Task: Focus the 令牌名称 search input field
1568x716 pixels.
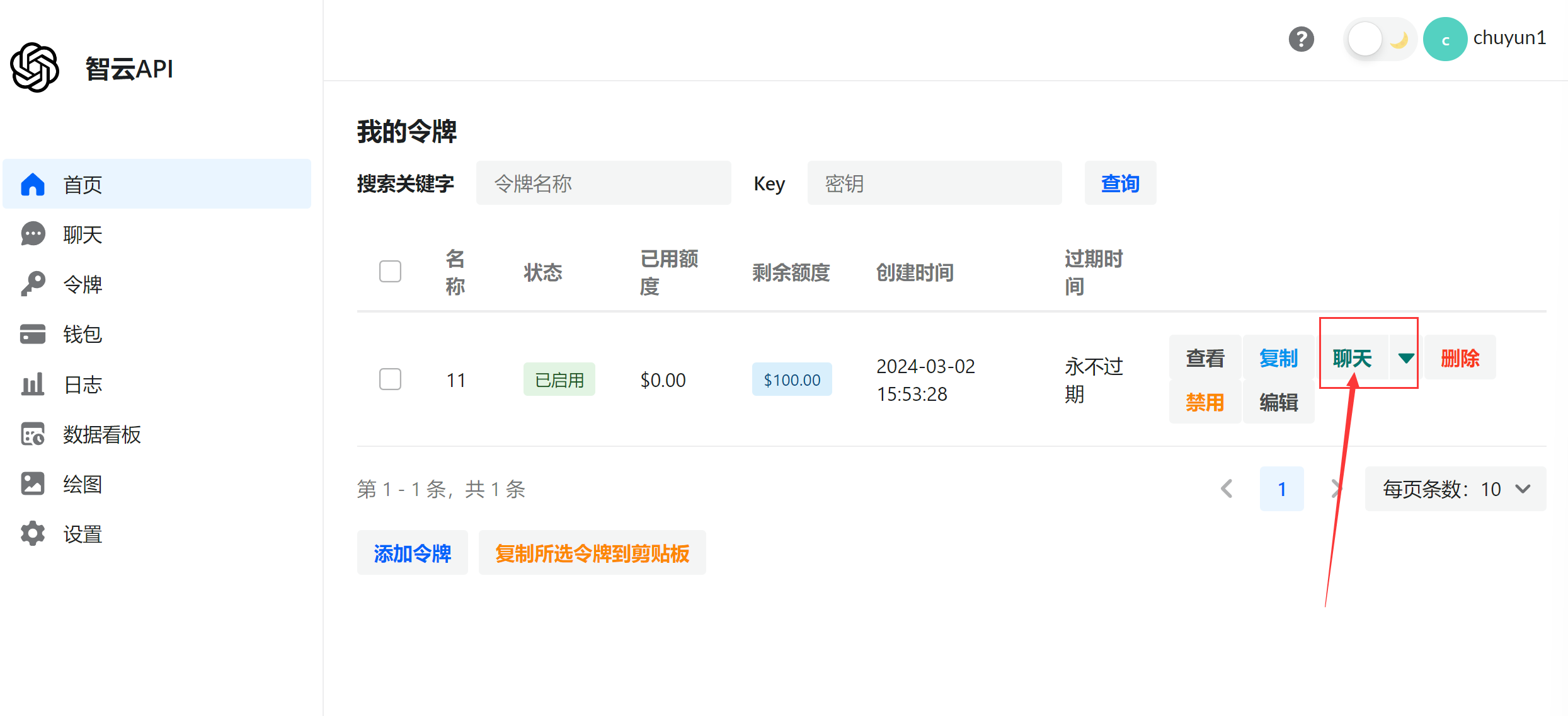Action: (603, 183)
